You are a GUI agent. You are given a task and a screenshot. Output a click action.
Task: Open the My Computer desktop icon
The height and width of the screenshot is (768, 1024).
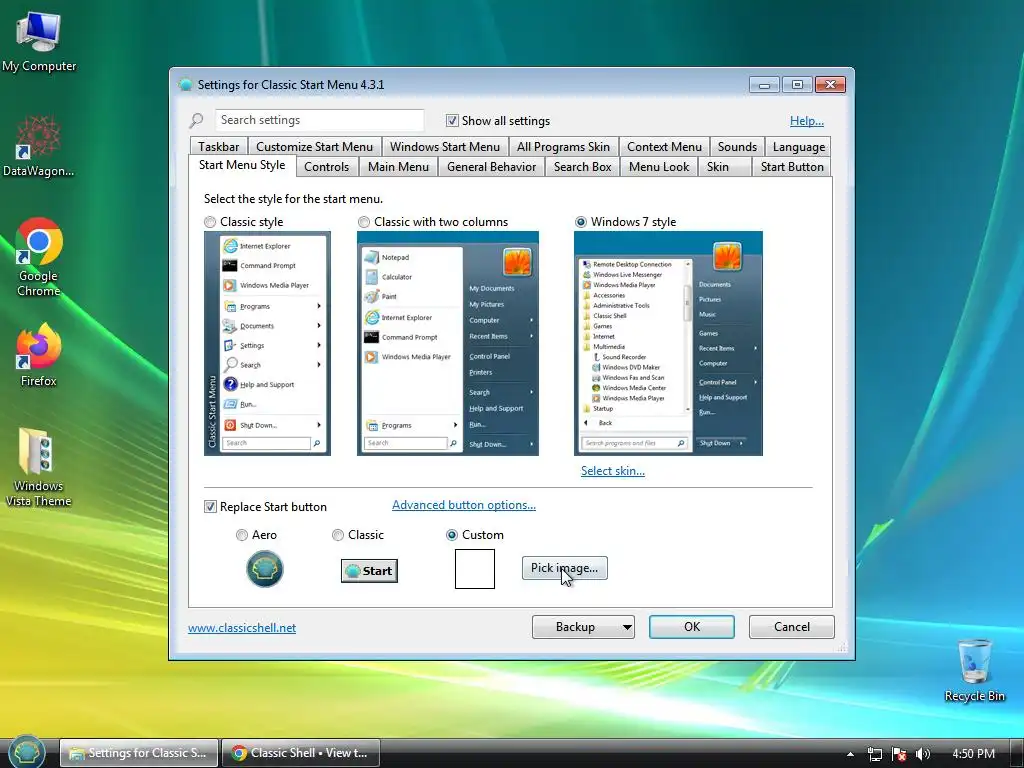point(39,40)
